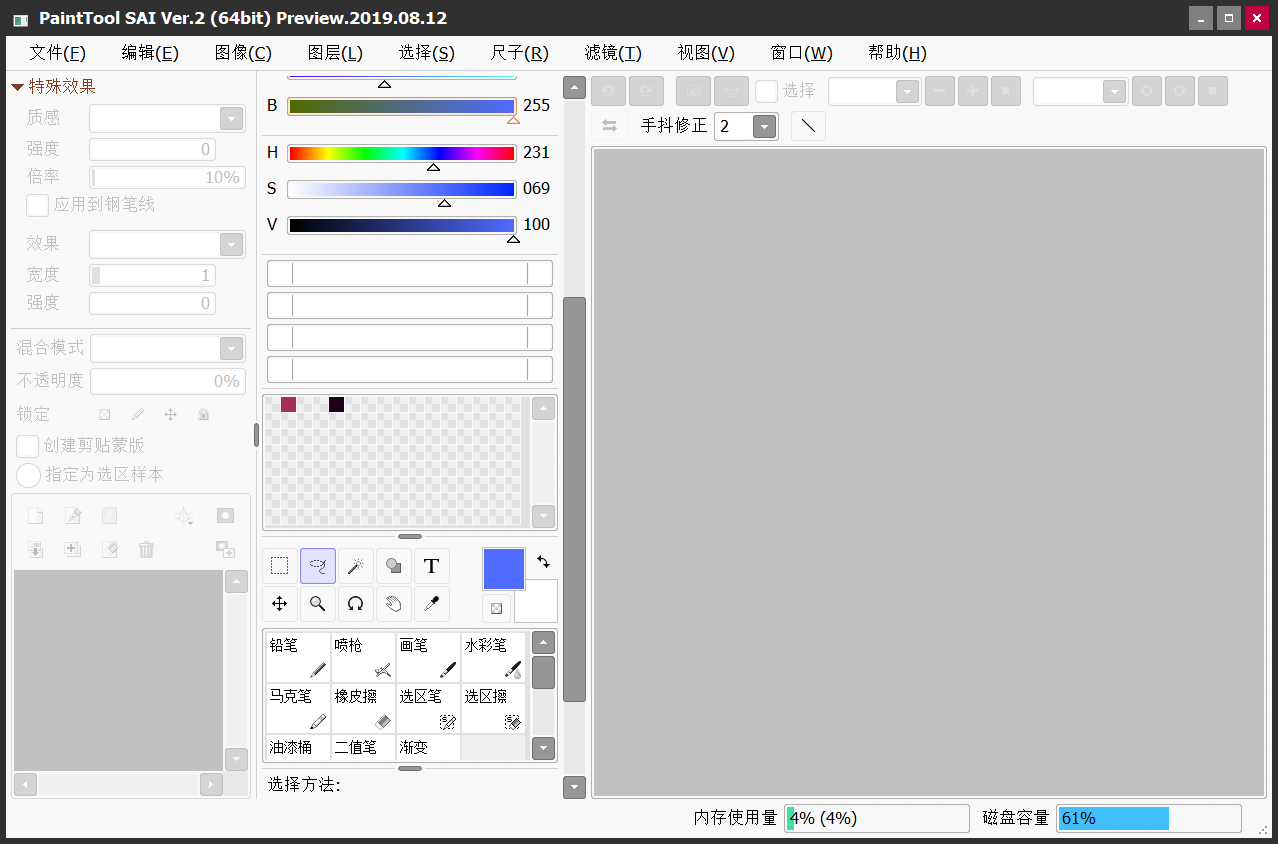Screen dimensions: 1278x844
Task: Click the blue foreground color swatch
Action: (504, 569)
